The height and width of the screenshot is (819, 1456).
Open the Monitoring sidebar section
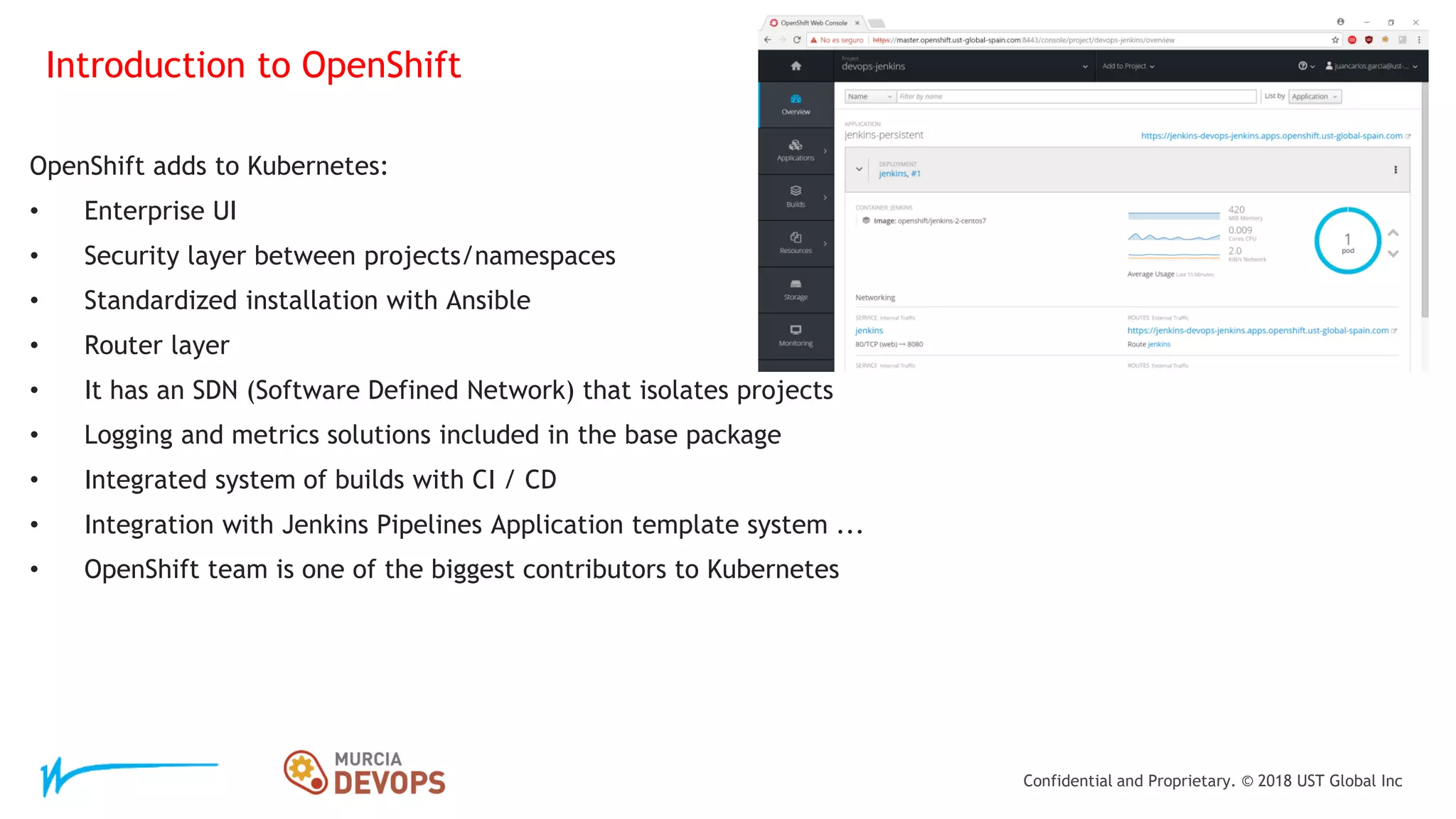point(796,336)
